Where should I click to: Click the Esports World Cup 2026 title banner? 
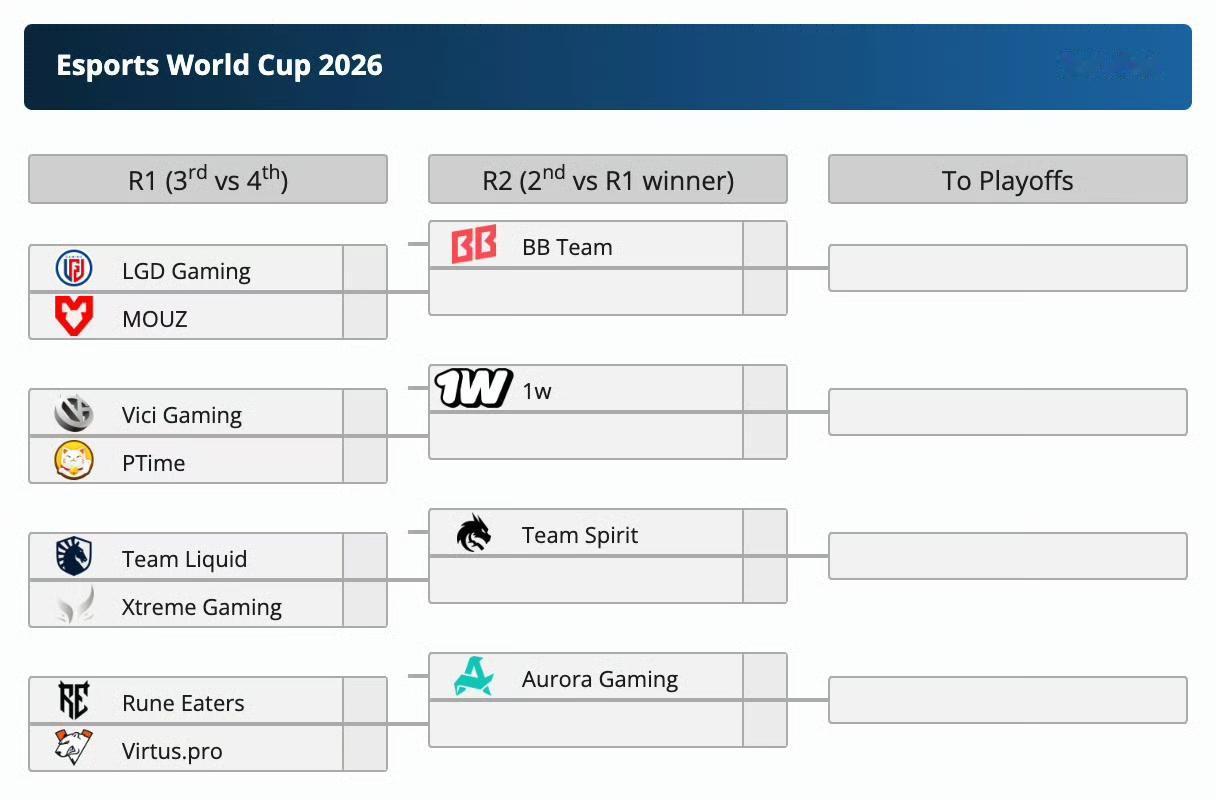608,67
